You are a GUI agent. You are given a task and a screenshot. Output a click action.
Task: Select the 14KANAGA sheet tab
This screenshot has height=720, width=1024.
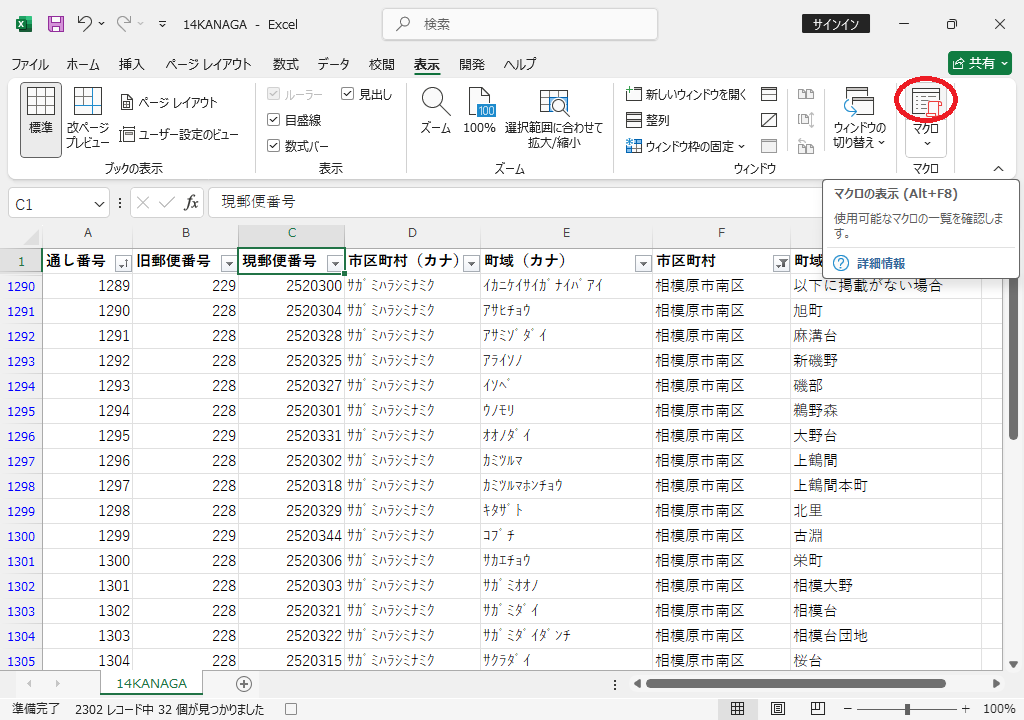[x=152, y=683]
